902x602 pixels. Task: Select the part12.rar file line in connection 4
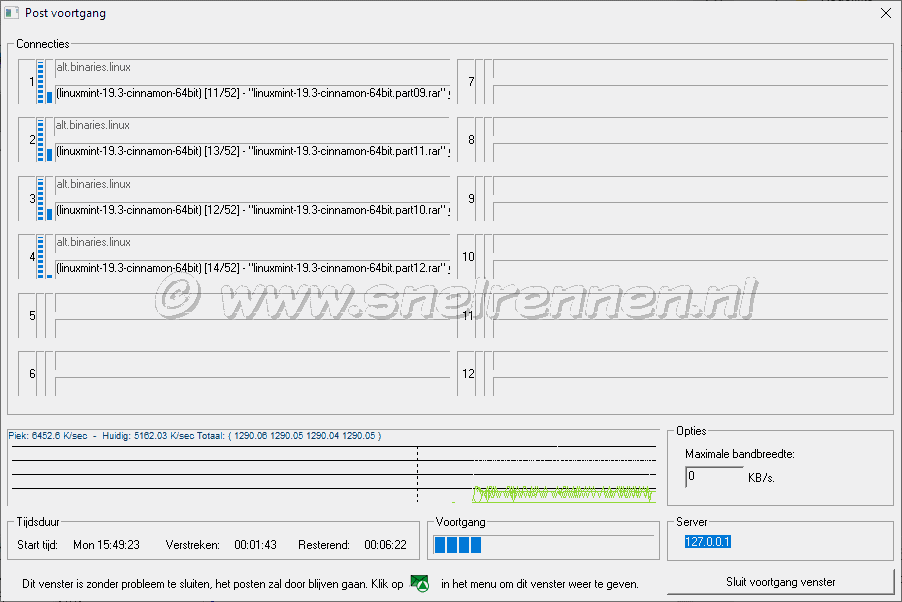(253, 268)
